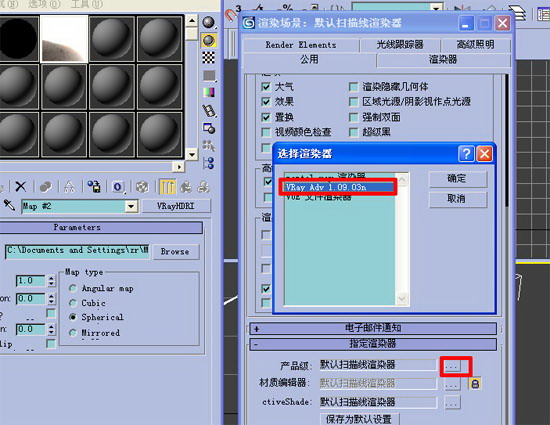The image size is (550, 425).
Task: Select the black first material sample slot
Action: pyautogui.click(x=18, y=39)
